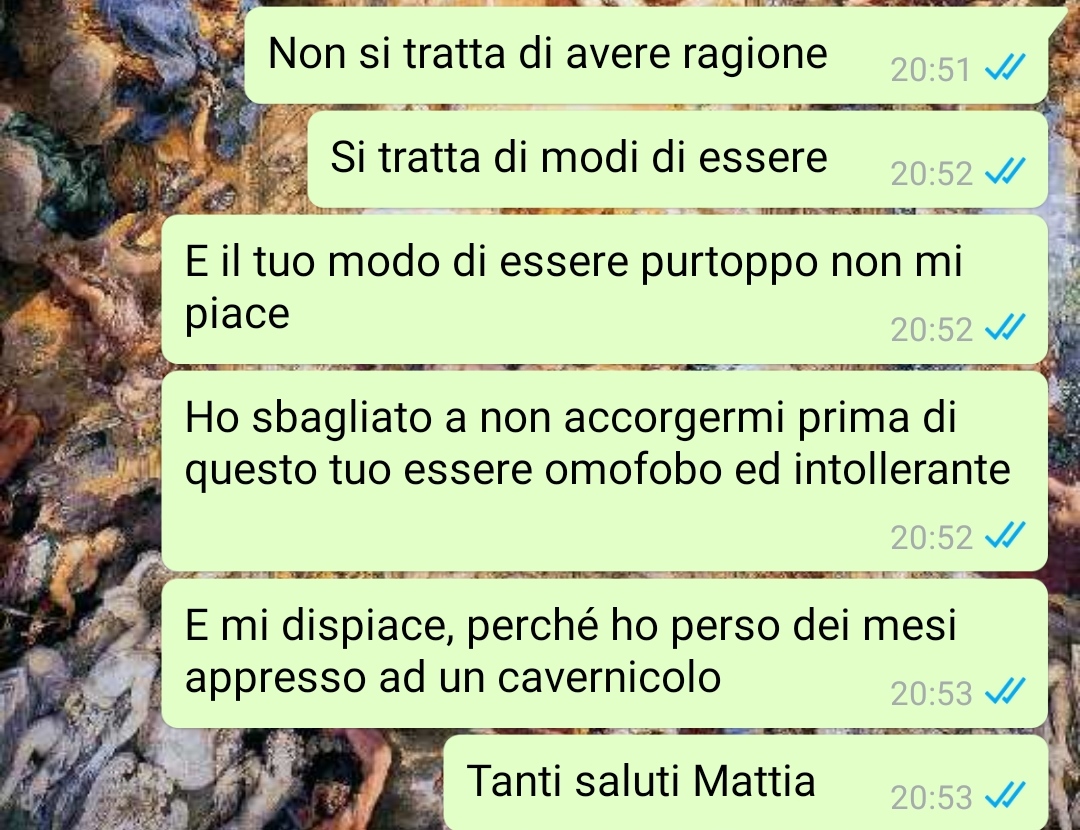Click double-check icon on 'Si tratta di modi' message

(x=1005, y=172)
